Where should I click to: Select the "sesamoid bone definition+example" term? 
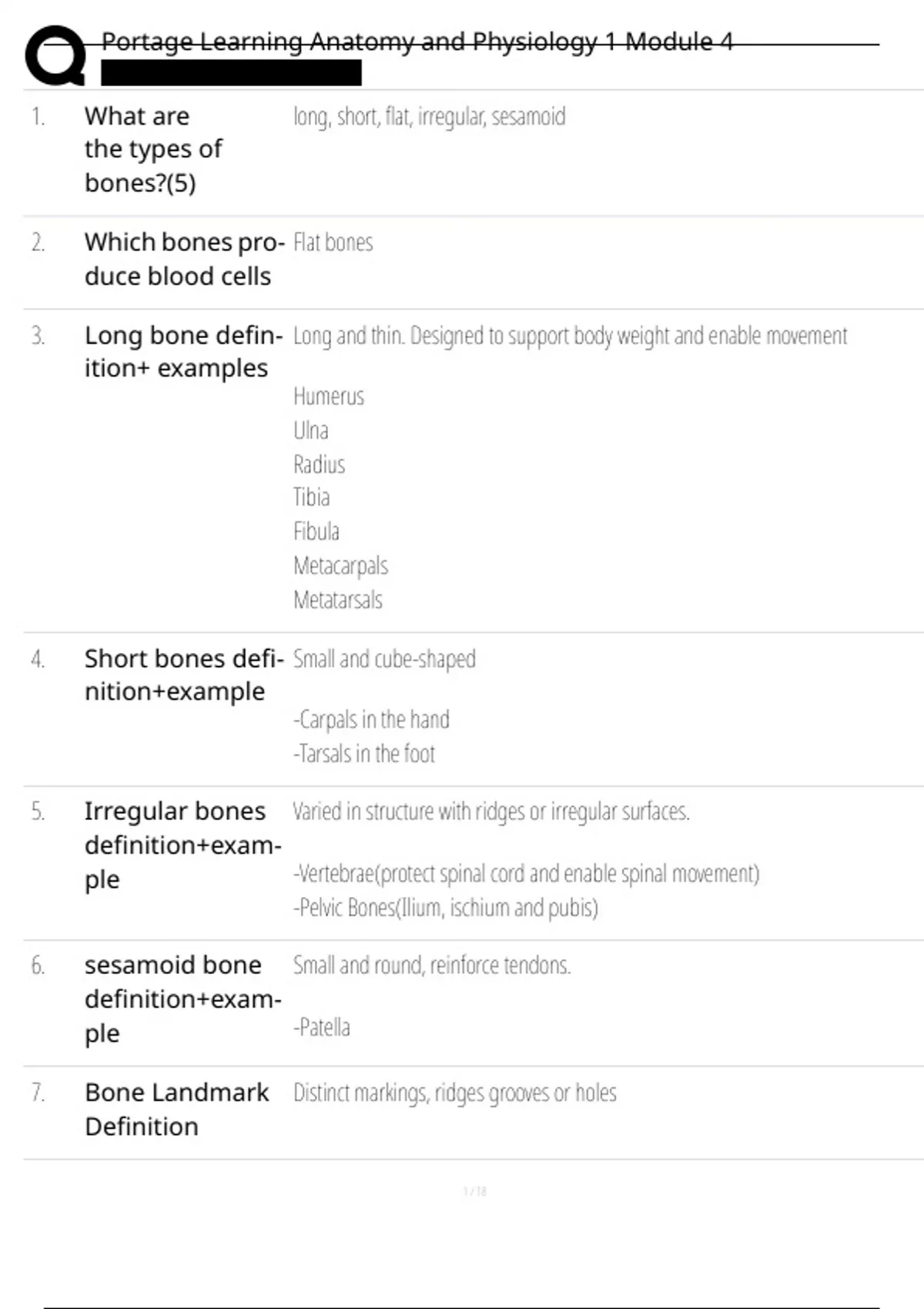pos(182,999)
